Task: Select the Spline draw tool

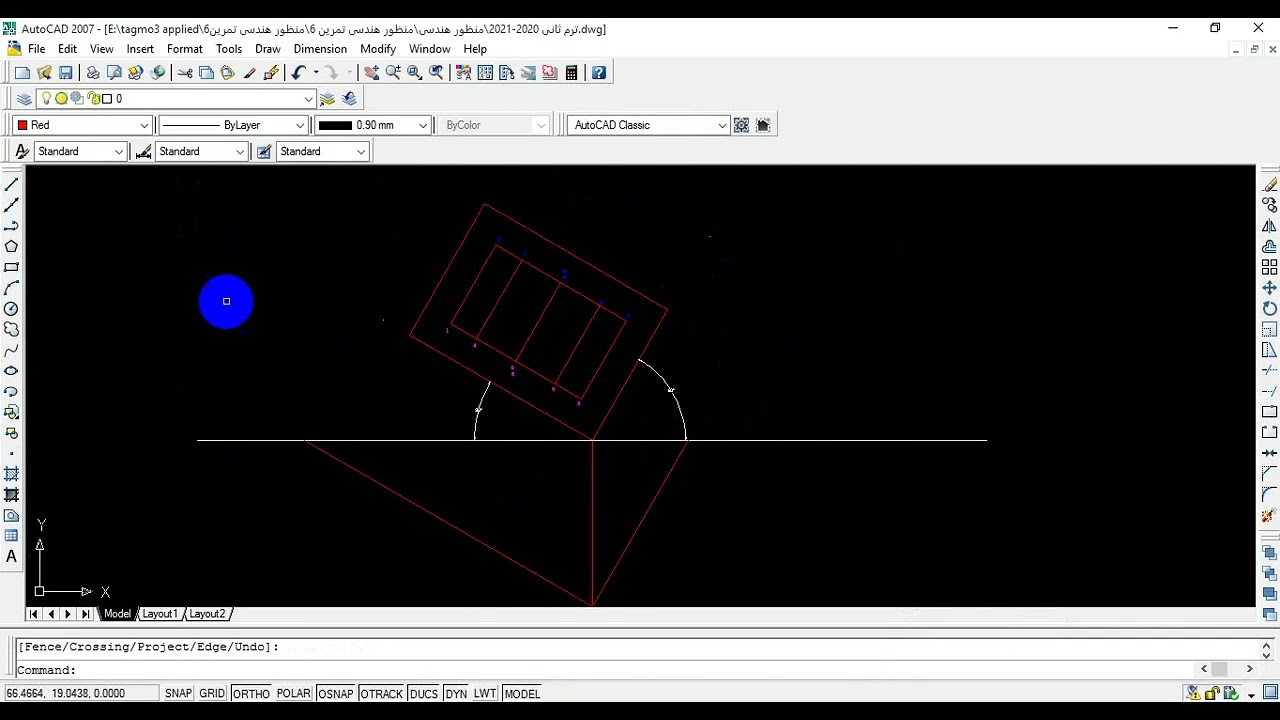Action: 11,350
